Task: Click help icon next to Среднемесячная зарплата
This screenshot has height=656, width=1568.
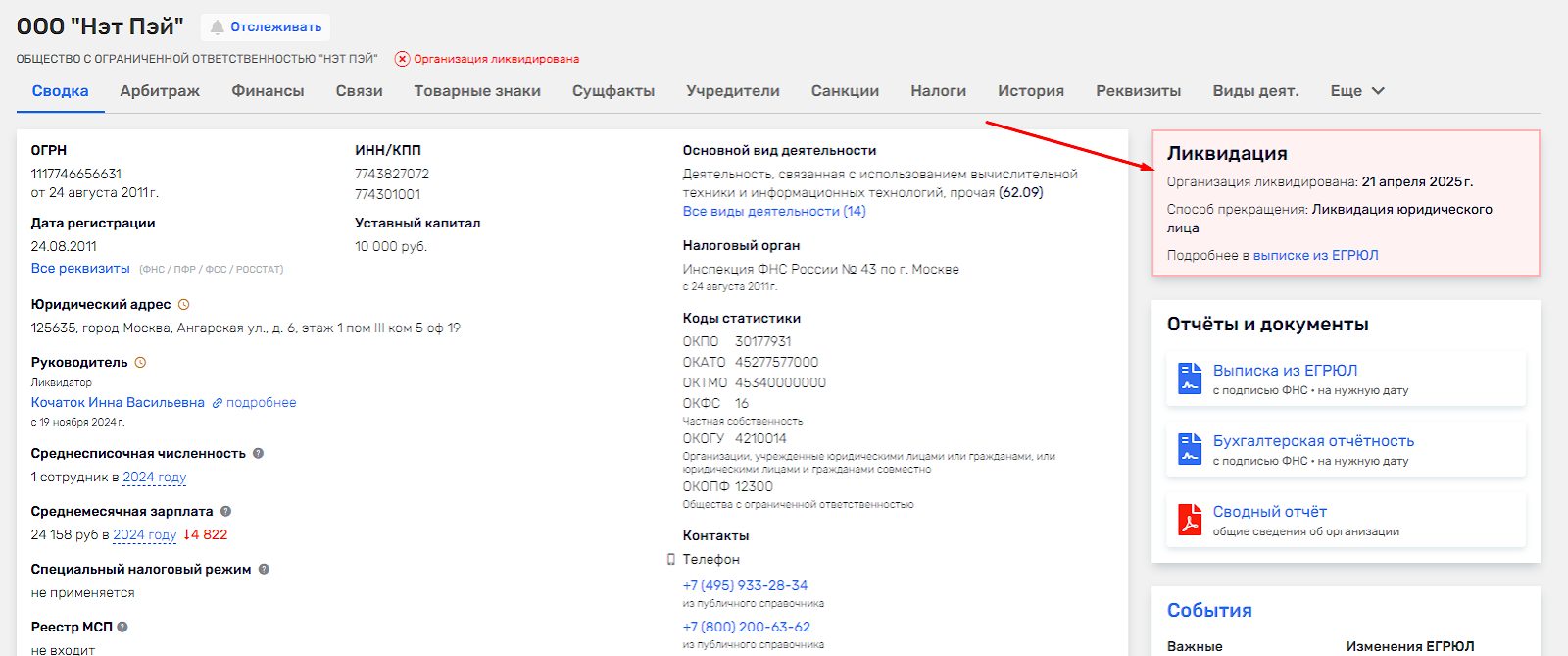Action: [225, 512]
